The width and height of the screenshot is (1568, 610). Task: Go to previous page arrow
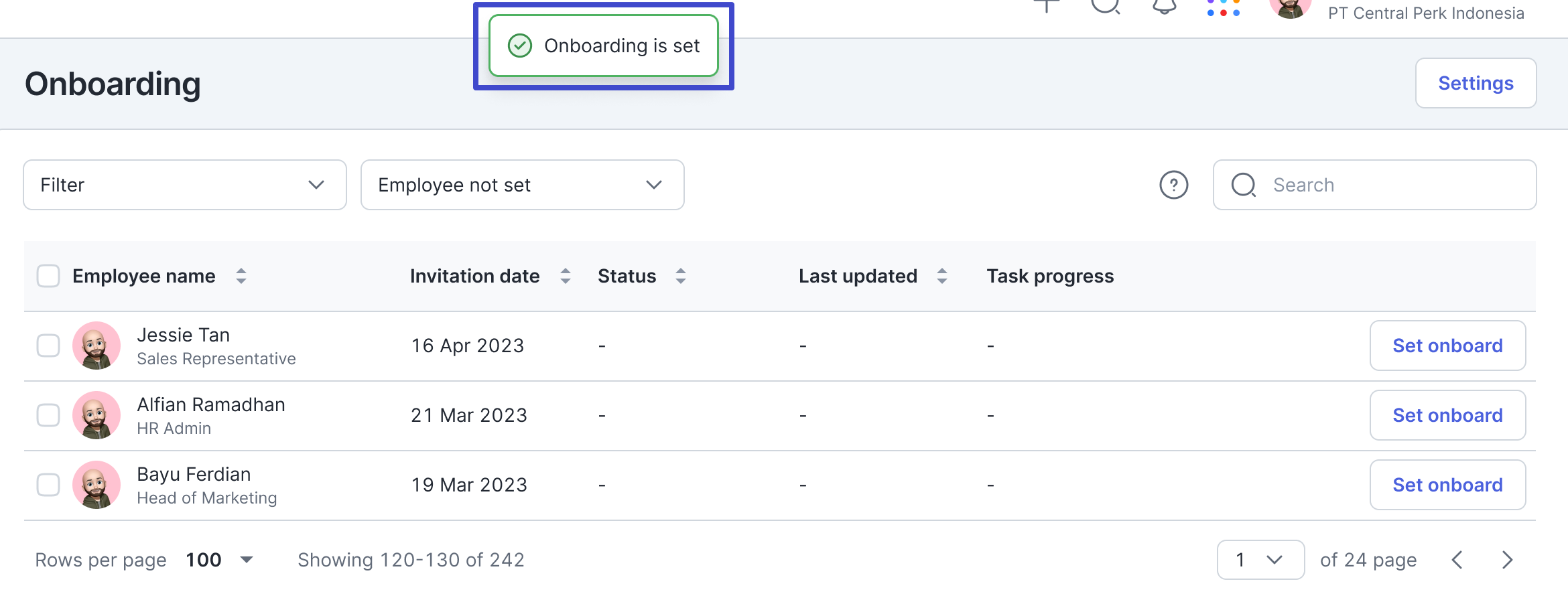1457,560
